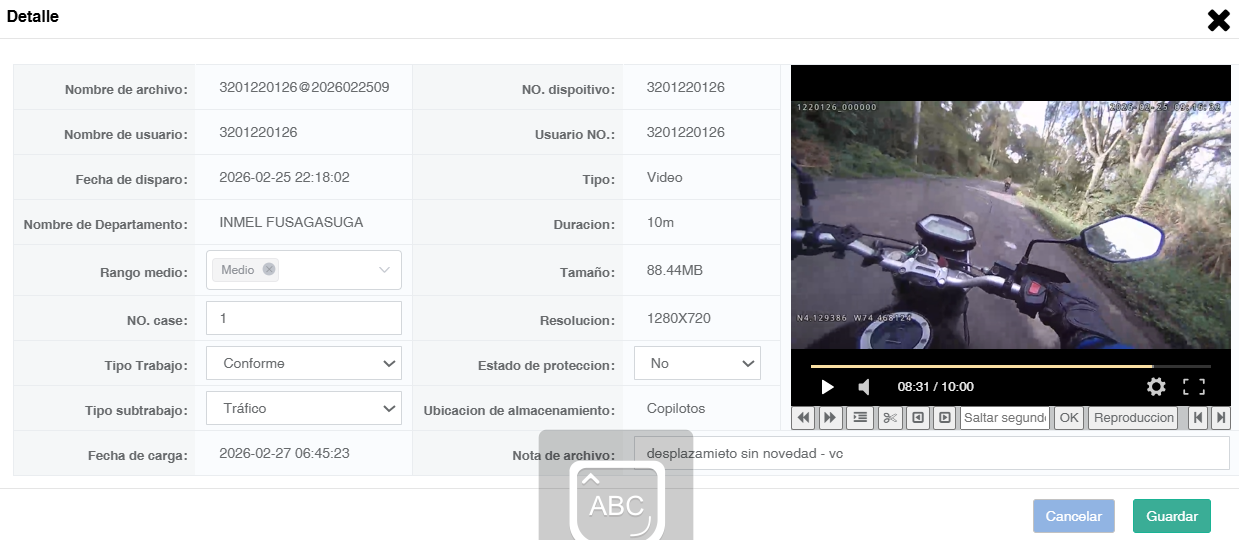Viewport: 1239px width, 540px height.
Task: Click the NO. dispoitivo value 3201220126
Action: (686, 87)
